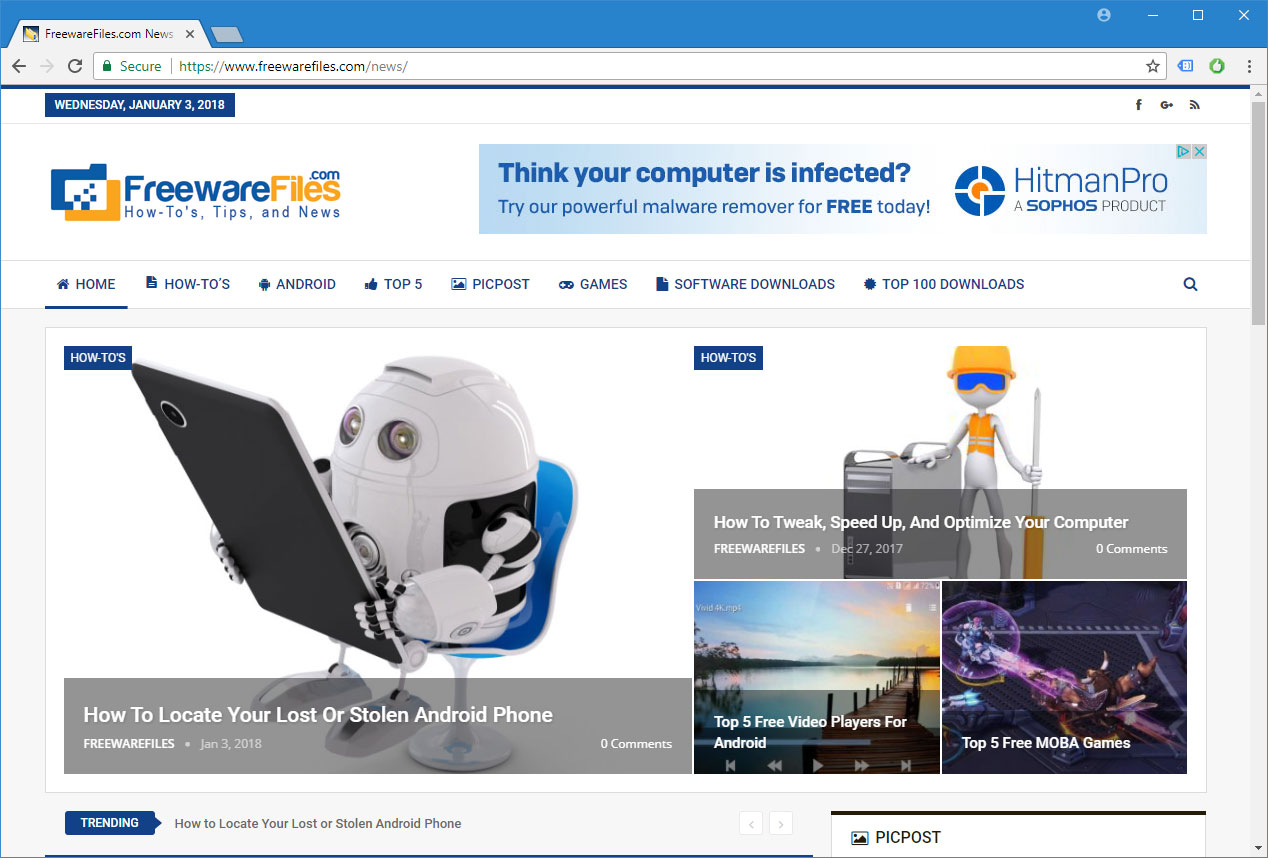Bookmark this page with the star icon
The width and height of the screenshot is (1268, 858).
click(x=1152, y=66)
